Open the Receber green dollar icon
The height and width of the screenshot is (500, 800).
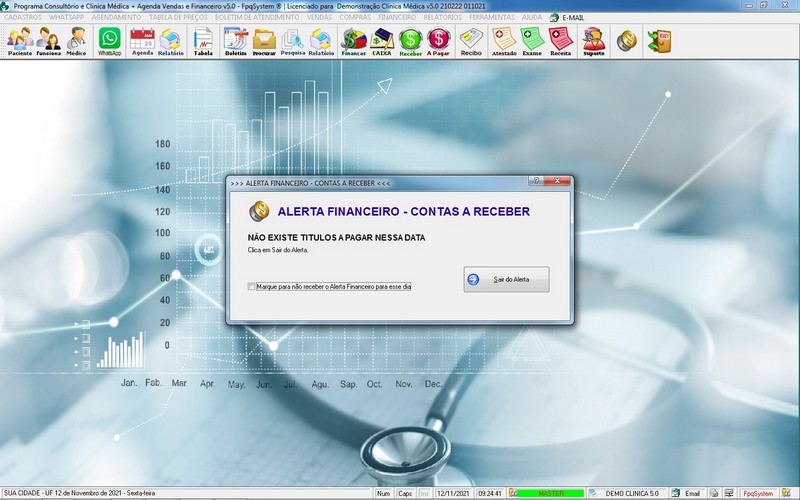pos(411,41)
